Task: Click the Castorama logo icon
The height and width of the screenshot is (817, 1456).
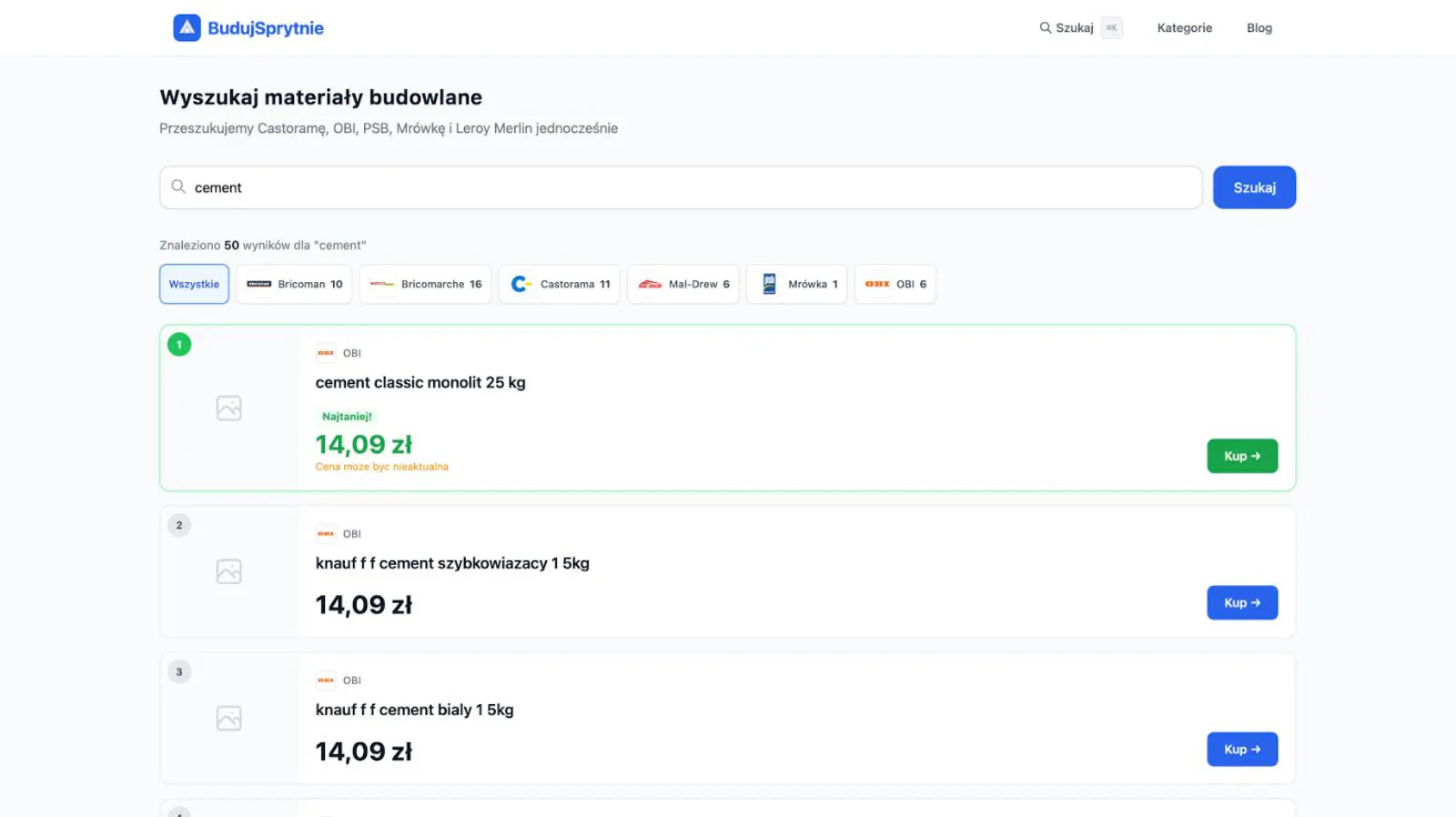Action: point(521,284)
